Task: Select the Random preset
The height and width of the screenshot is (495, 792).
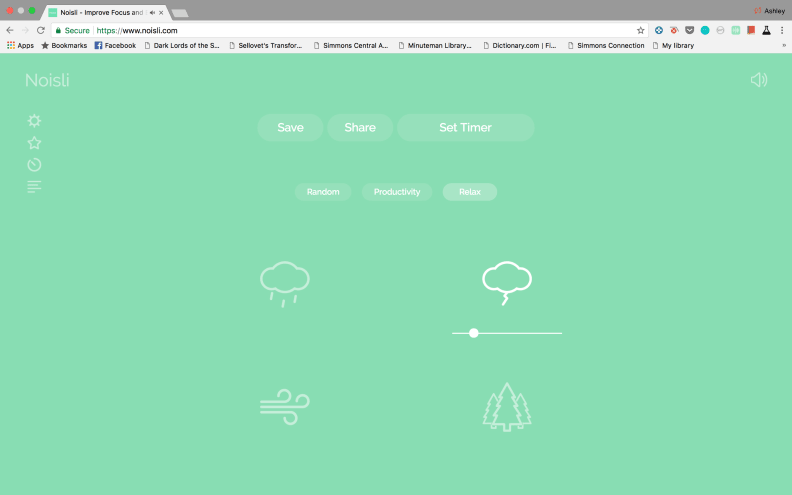Action: click(x=323, y=192)
